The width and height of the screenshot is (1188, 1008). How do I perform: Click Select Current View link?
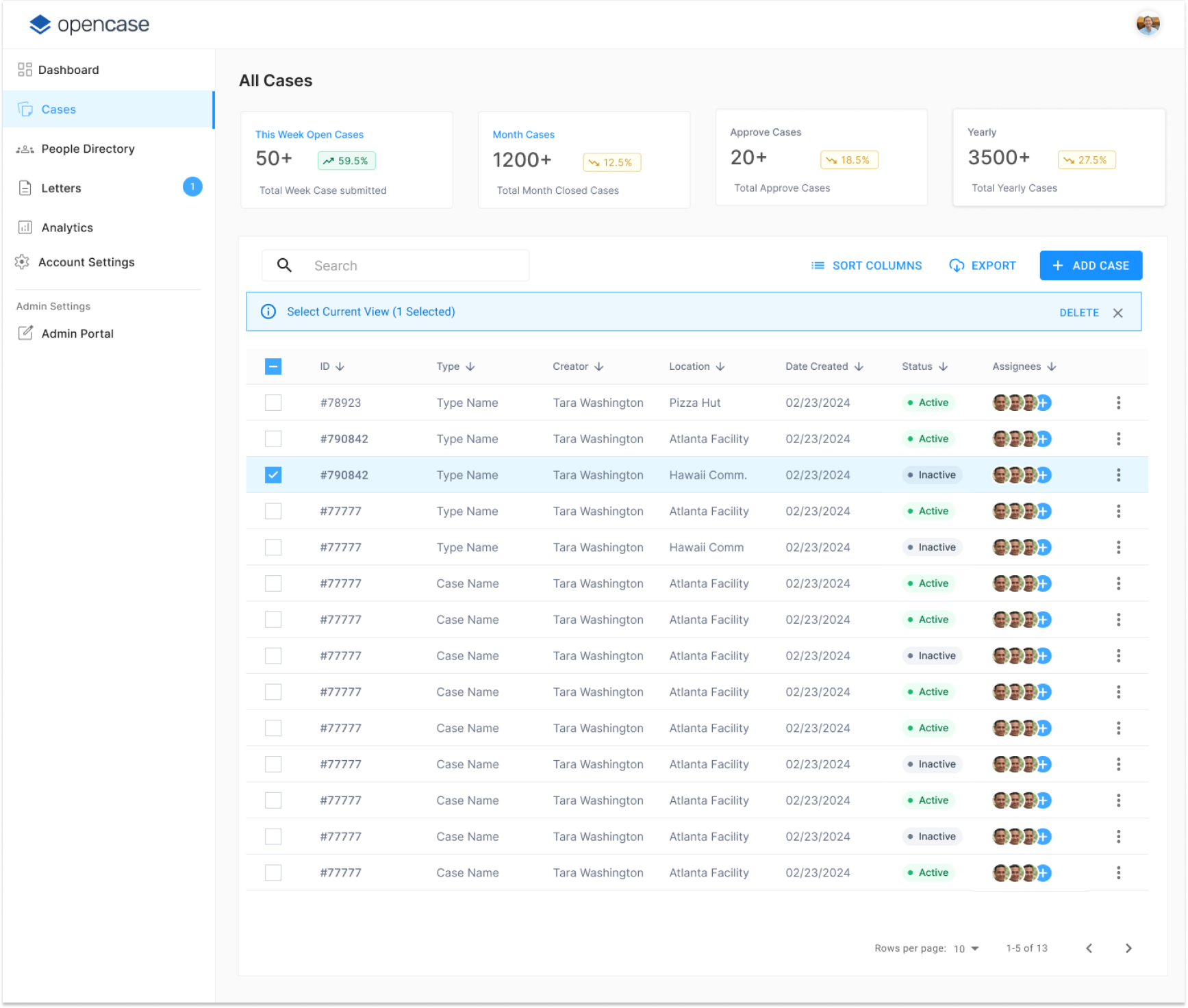(371, 312)
